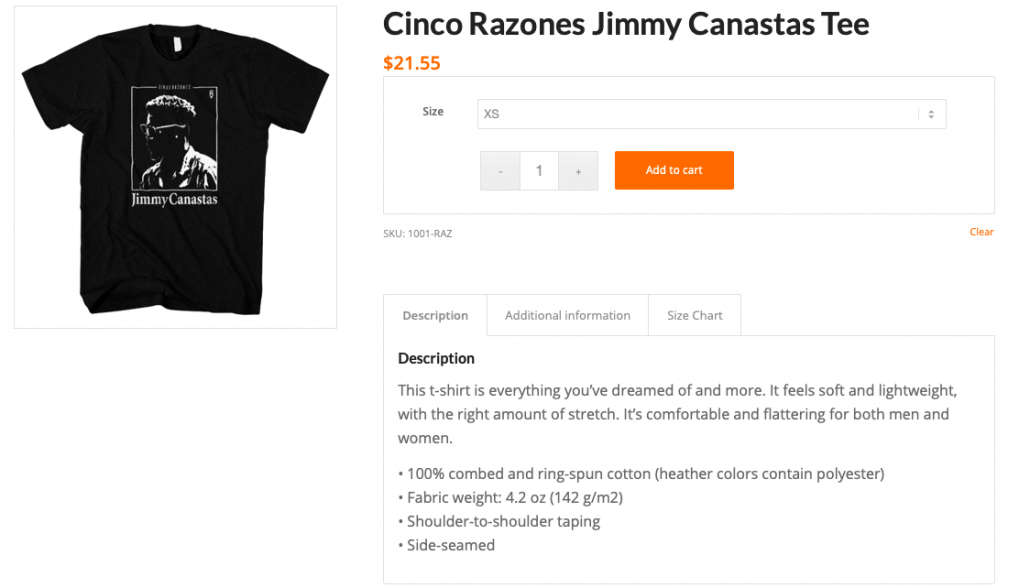Image resolution: width=1030 pixels, height=588 pixels.
Task: Open the Size dropdown showing XS
Action: 700,114
